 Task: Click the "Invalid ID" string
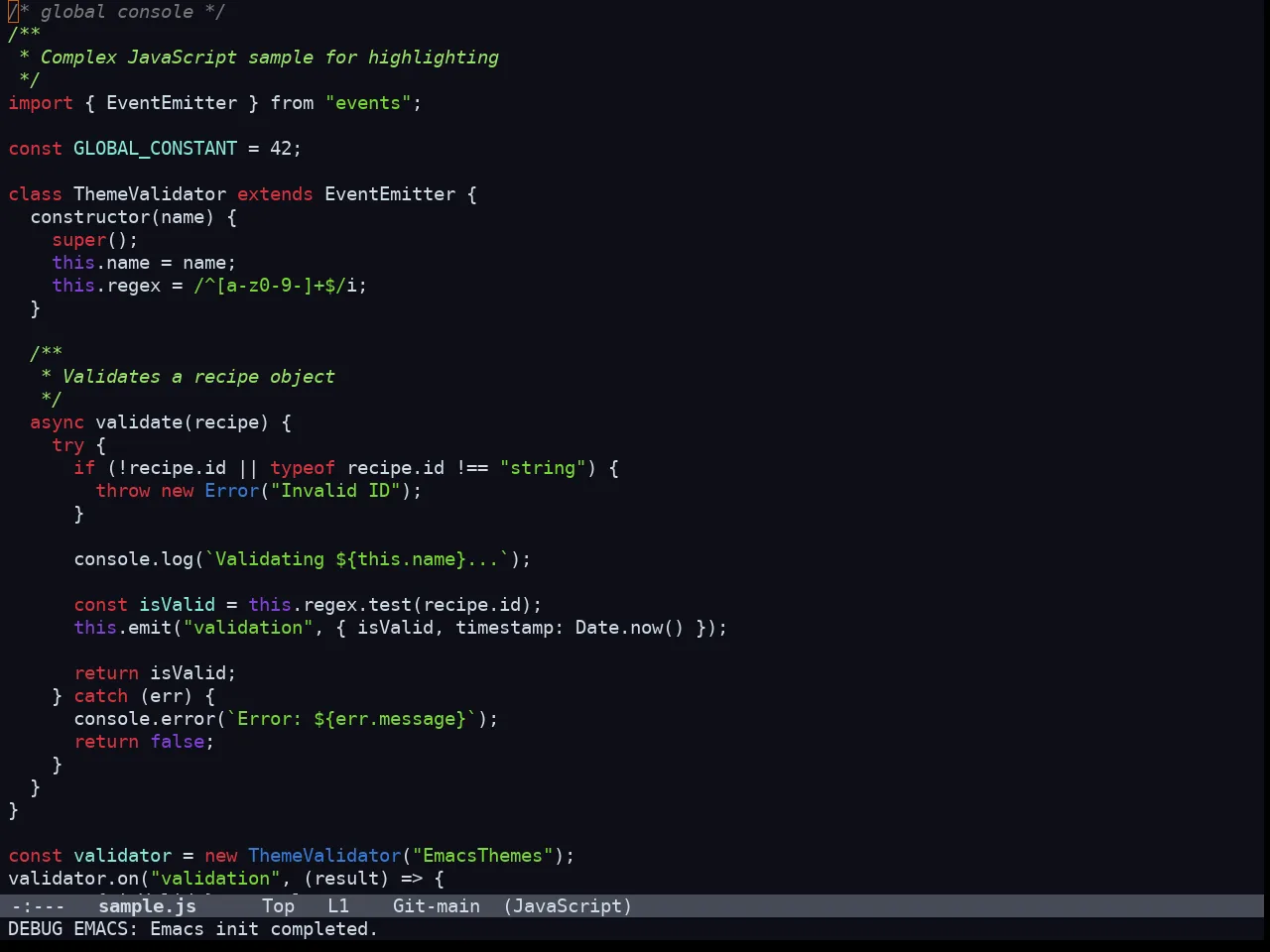click(335, 491)
